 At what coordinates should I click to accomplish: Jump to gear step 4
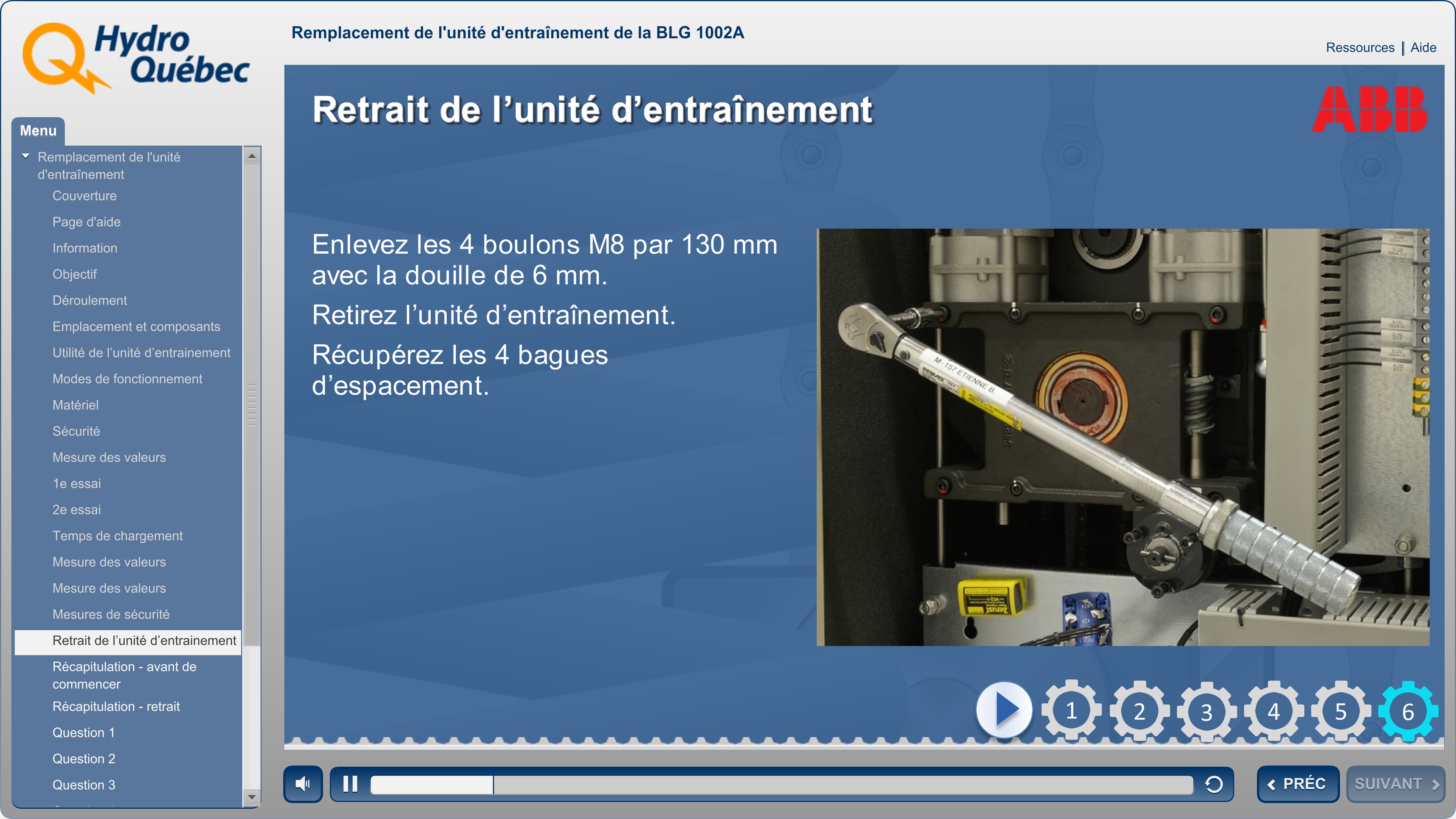coord(1274,711)
